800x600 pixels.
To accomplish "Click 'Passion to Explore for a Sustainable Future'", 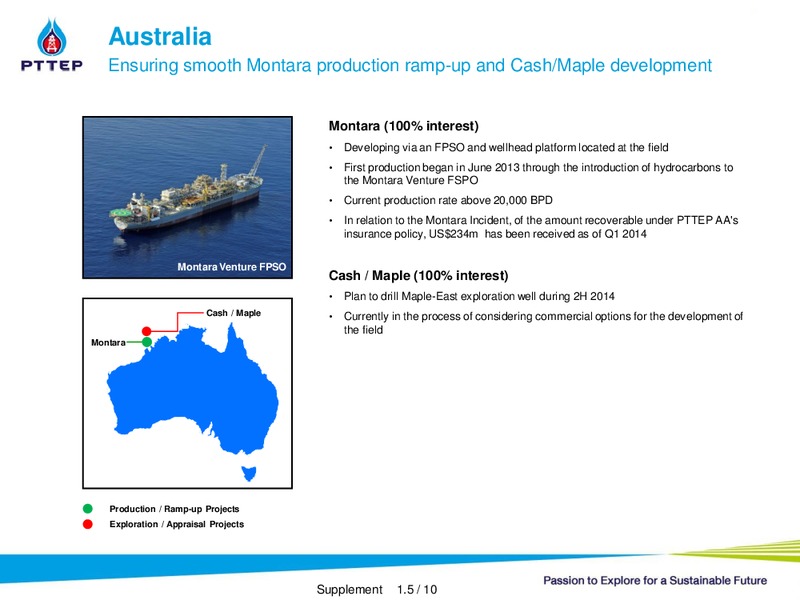I will point(655,581).
